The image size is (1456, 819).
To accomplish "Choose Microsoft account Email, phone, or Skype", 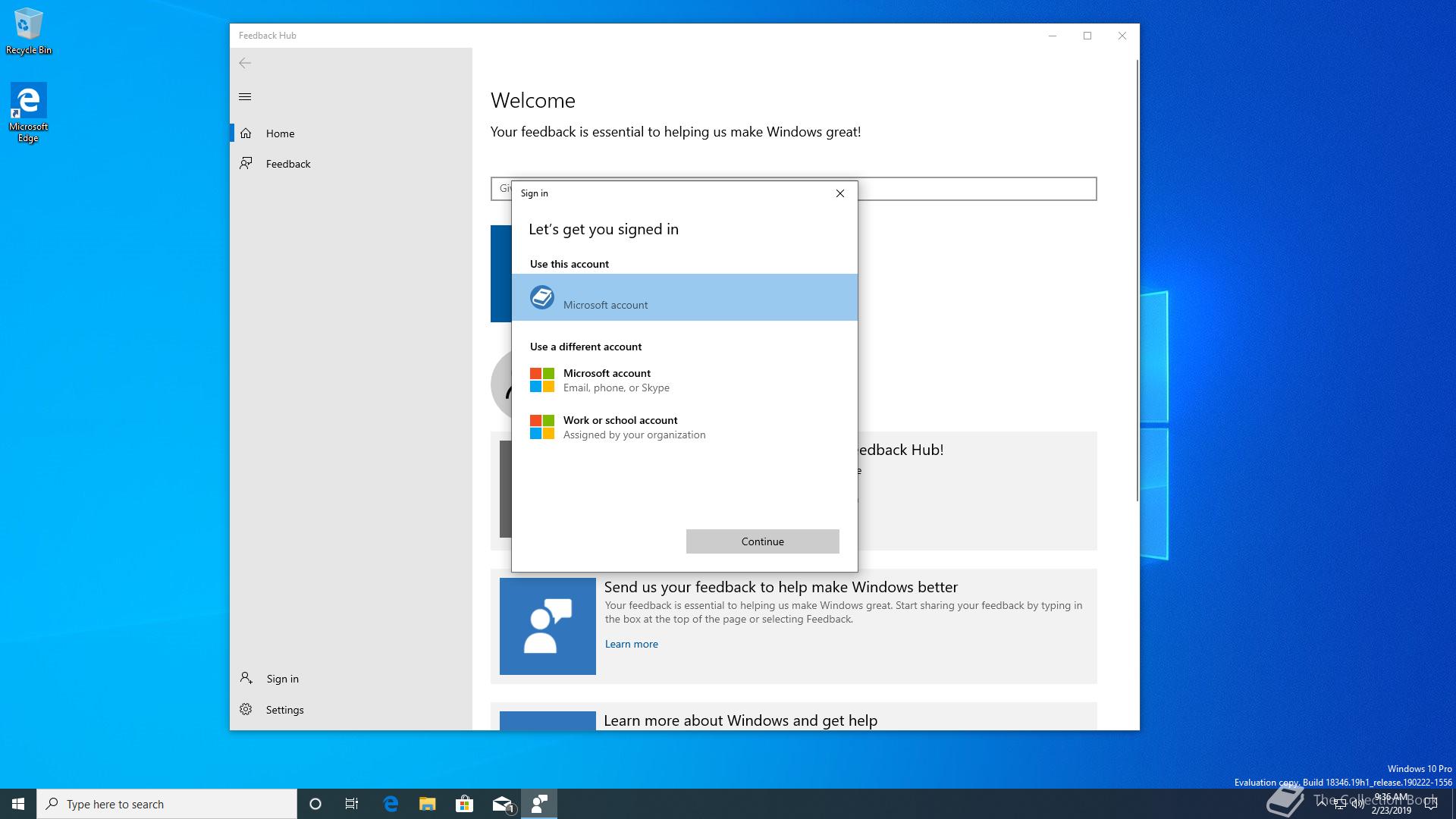I will click(685, 380).
